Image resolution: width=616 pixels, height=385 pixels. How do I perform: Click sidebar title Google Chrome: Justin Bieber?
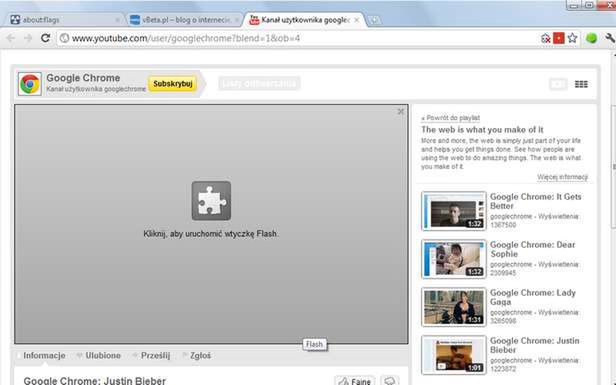(x=535, y=345)
